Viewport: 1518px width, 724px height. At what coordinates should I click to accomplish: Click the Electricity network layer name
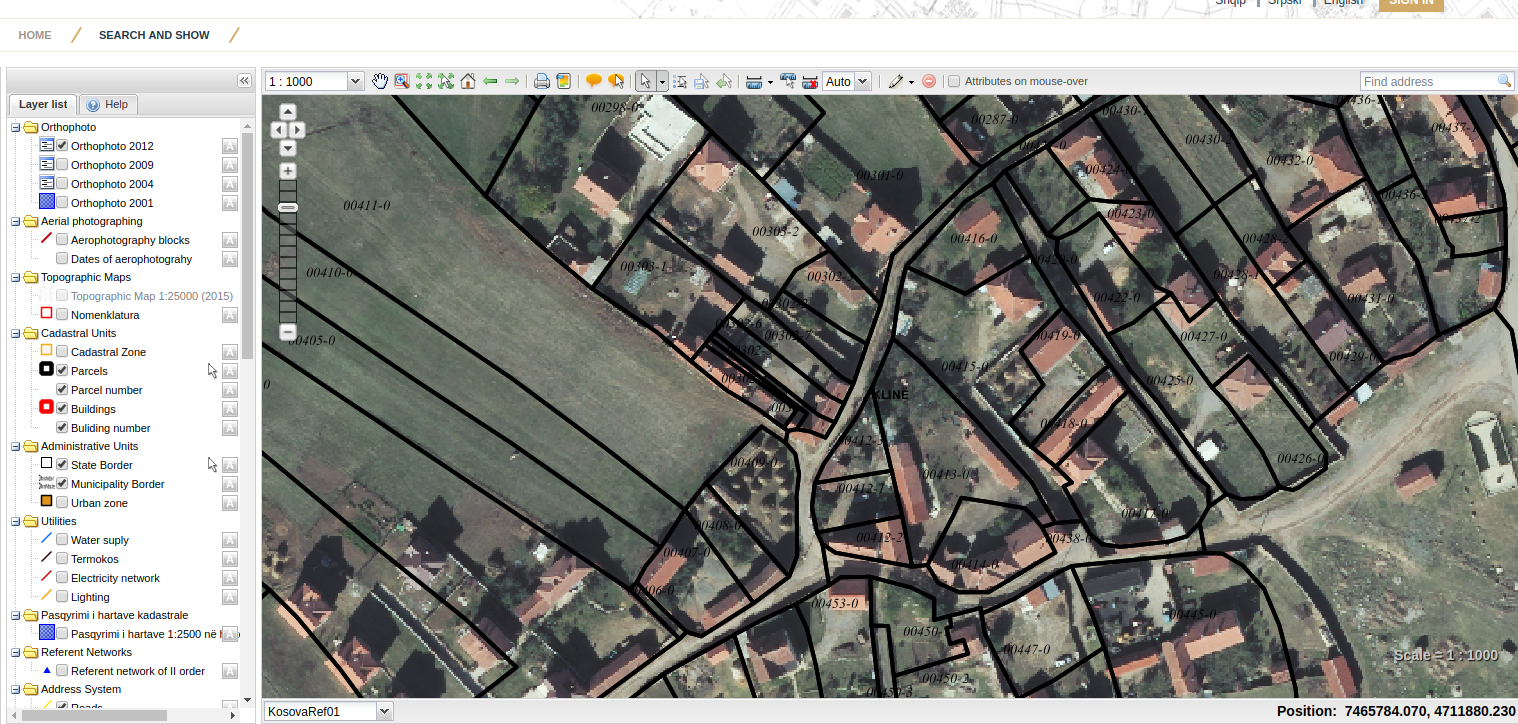(115, 578)
